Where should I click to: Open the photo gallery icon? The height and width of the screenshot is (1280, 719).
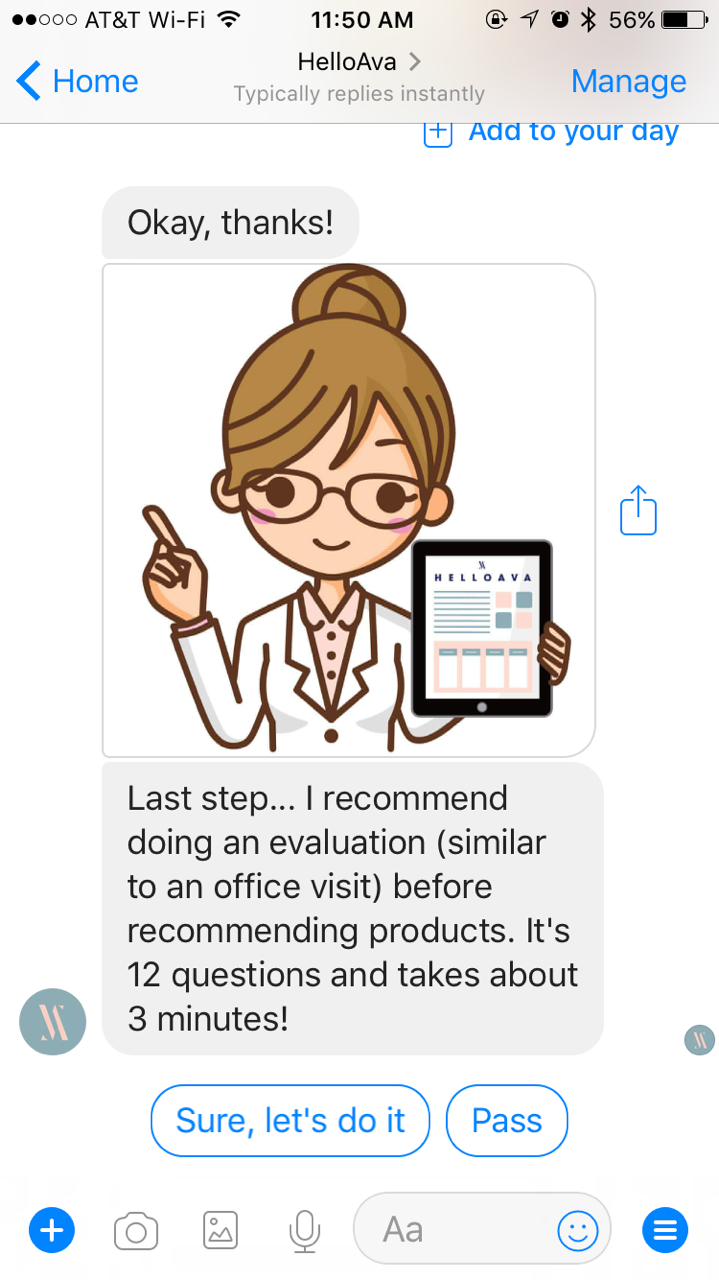coord(220,1230)
